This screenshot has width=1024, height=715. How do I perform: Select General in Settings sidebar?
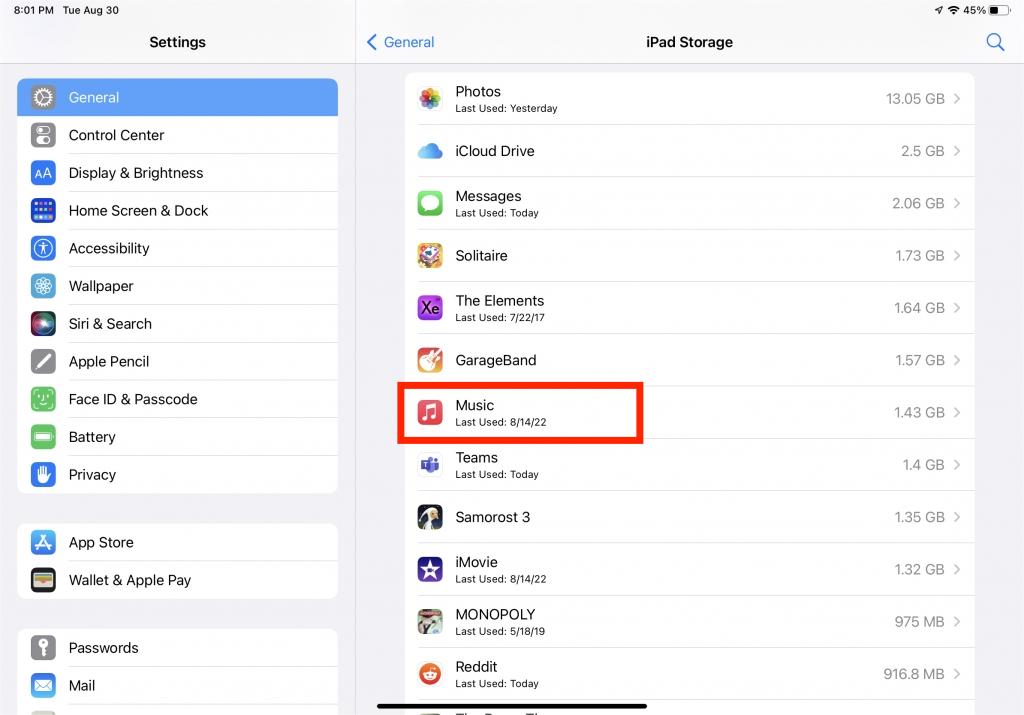(x=178, y=97)
